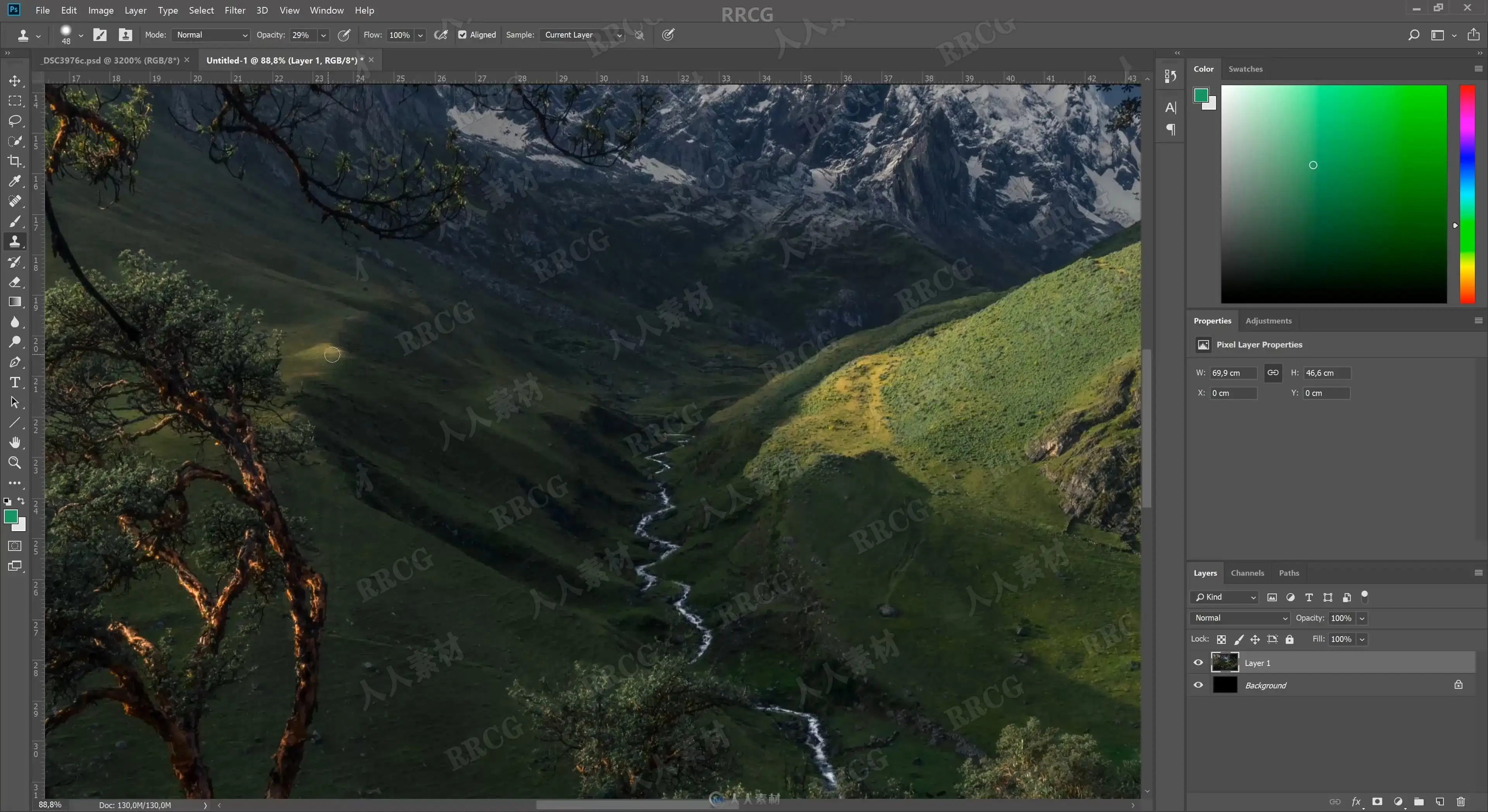Hide the Background layer visibility
Image resolution: width=1488 pixels, height=812 pixels.
1199,685
